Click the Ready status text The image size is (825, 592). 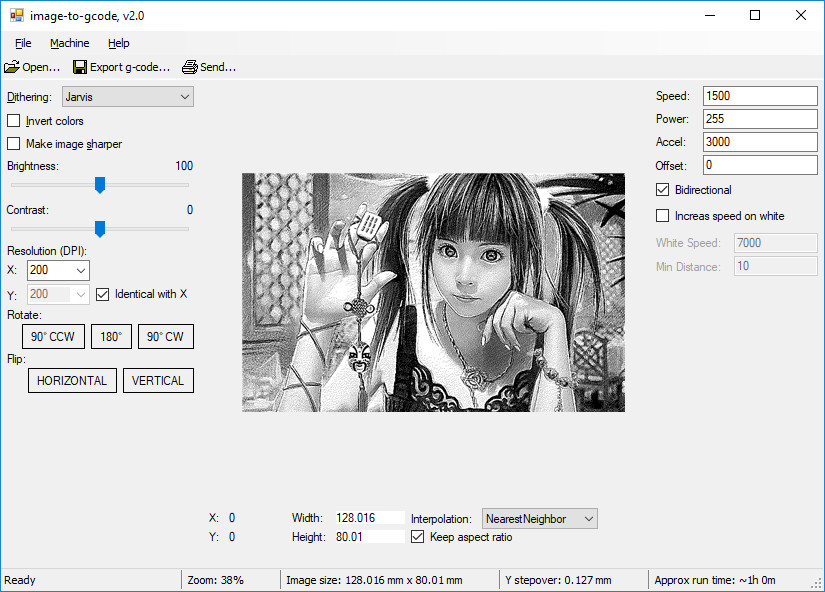click(x=20, y=580)
